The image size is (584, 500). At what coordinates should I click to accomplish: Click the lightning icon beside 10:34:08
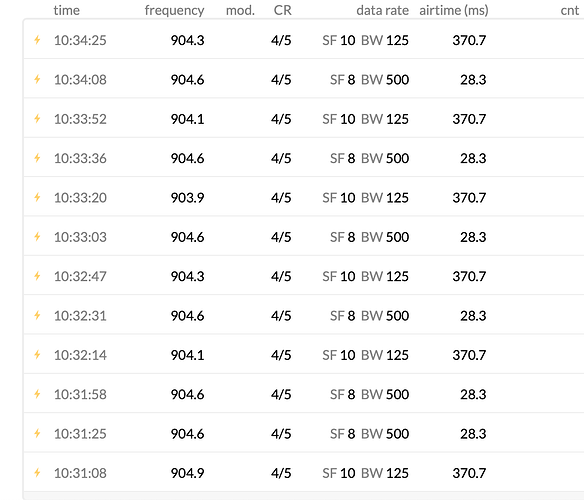(x=37, y=79)
